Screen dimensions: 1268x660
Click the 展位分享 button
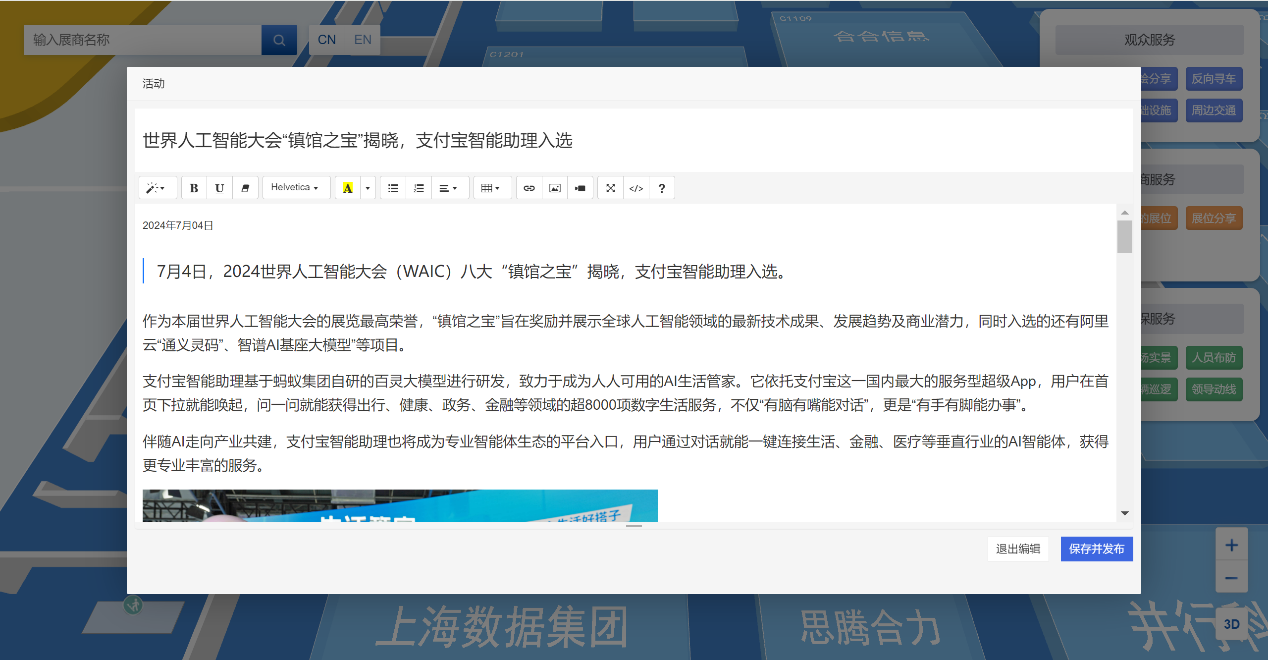click(1213, 218)
